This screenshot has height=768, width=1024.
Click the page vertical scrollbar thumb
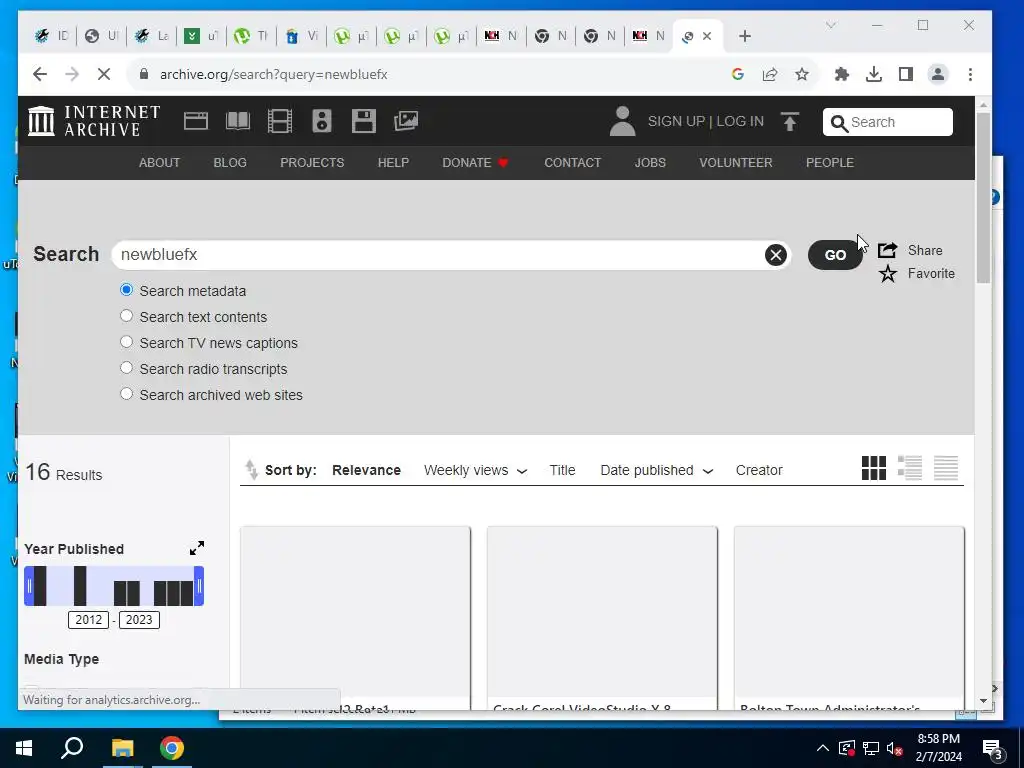point(984,196)
